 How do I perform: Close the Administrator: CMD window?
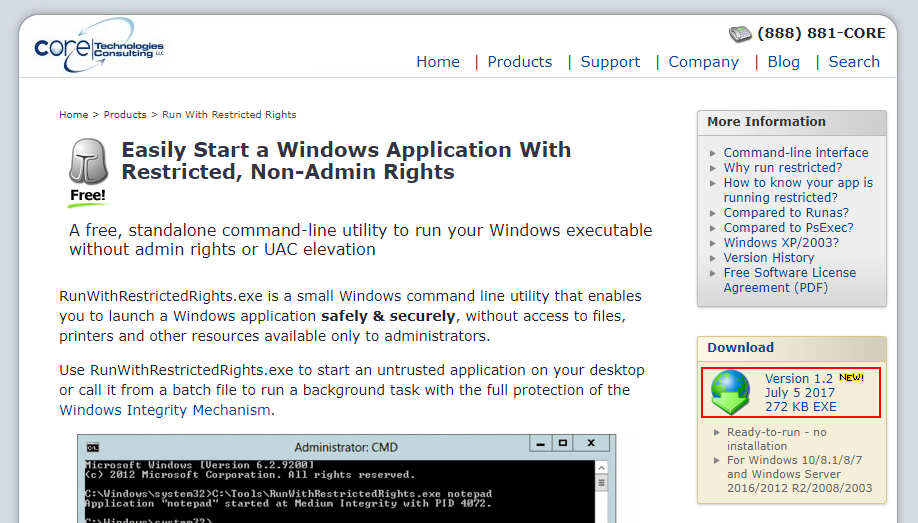[591, 443]
